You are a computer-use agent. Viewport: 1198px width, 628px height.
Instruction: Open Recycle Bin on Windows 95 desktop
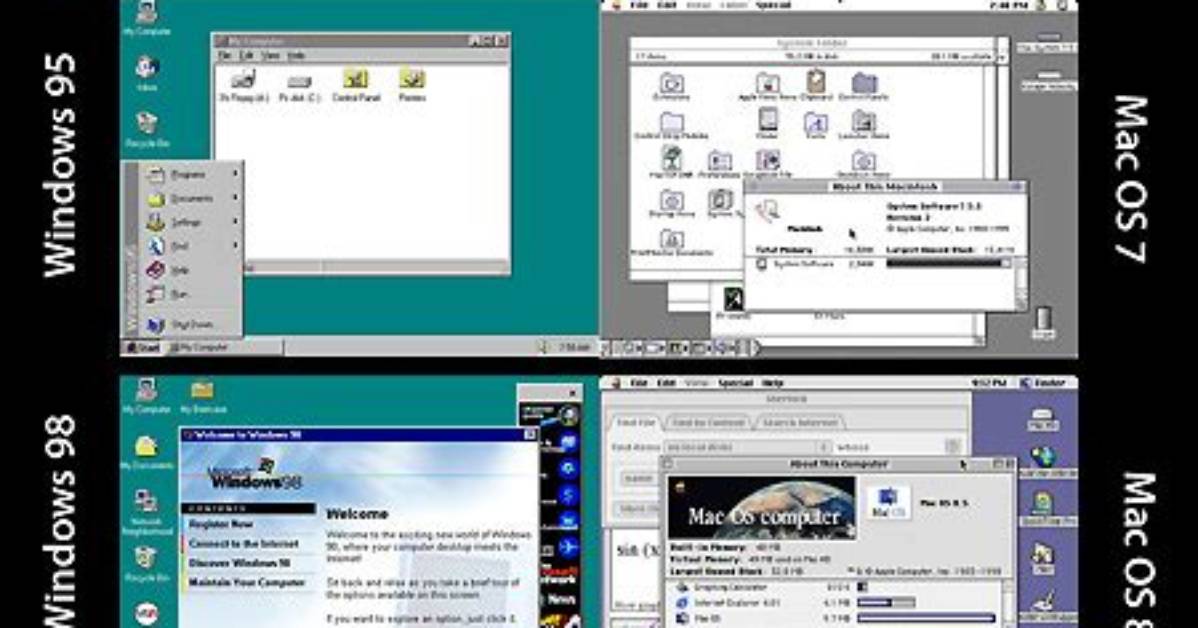pyautogui.click(x=147, y=128)
